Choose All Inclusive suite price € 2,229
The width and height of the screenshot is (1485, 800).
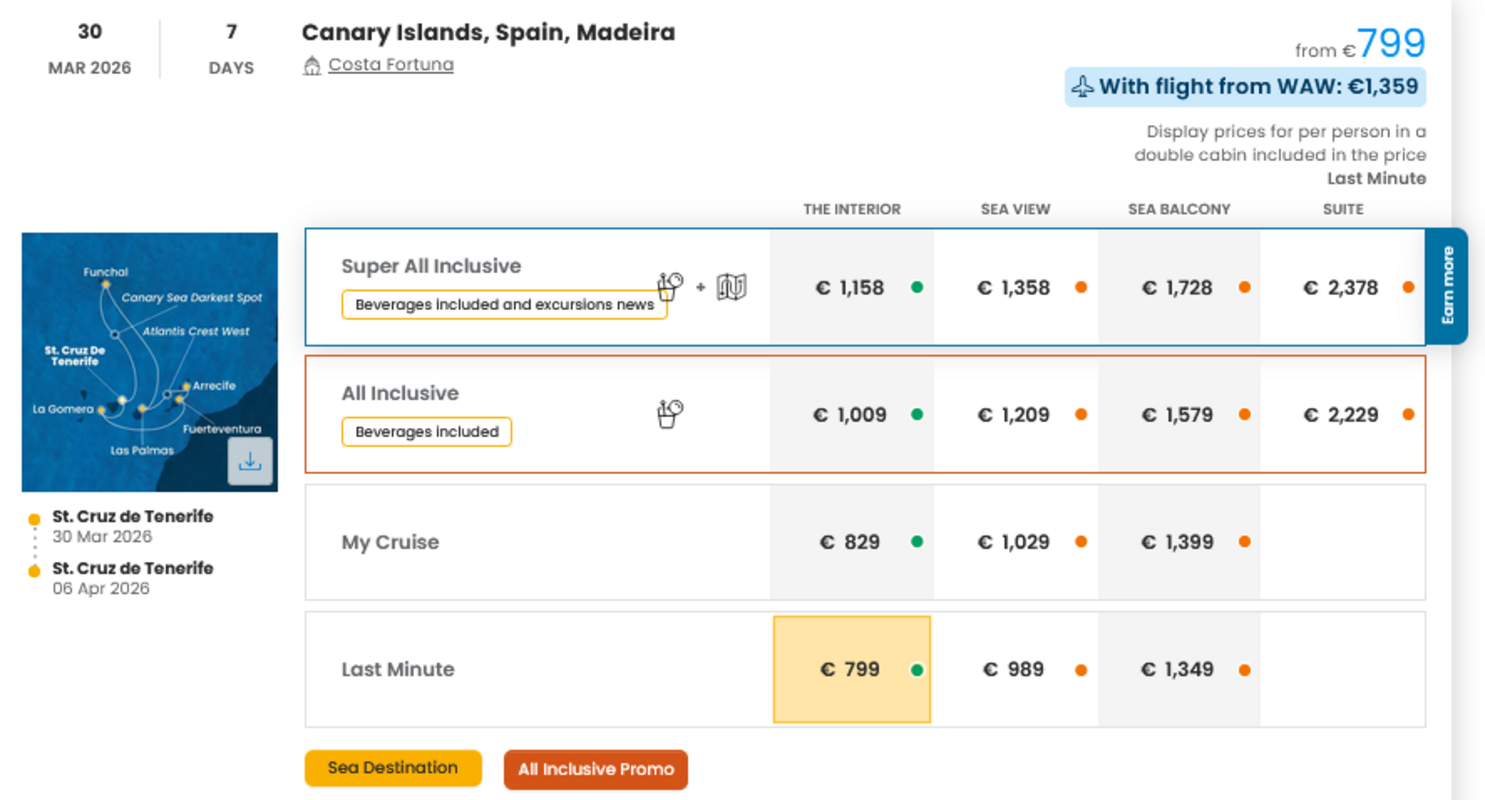pyautogui.click(x=1341, y=415)
